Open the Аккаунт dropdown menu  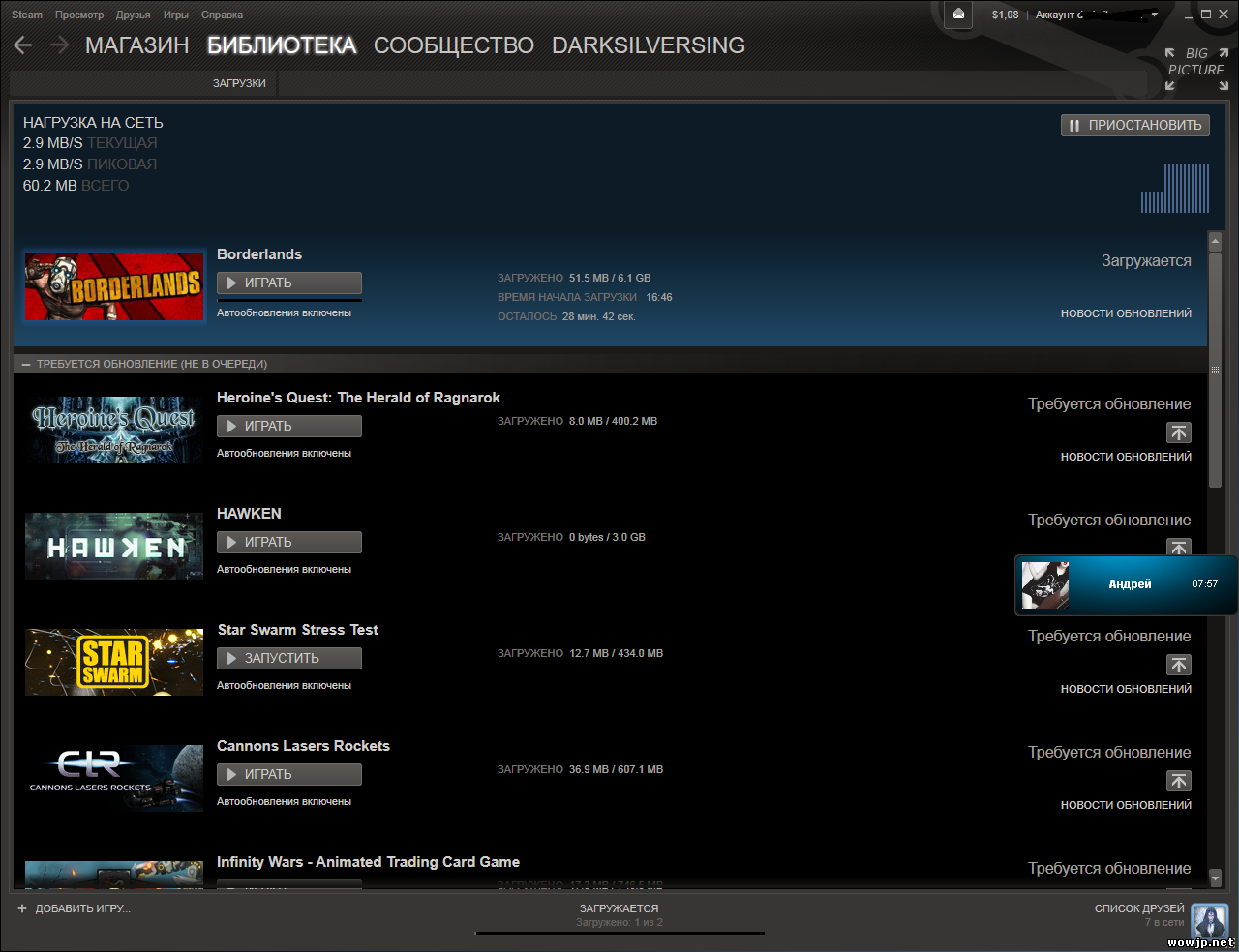pos(1097,15)
